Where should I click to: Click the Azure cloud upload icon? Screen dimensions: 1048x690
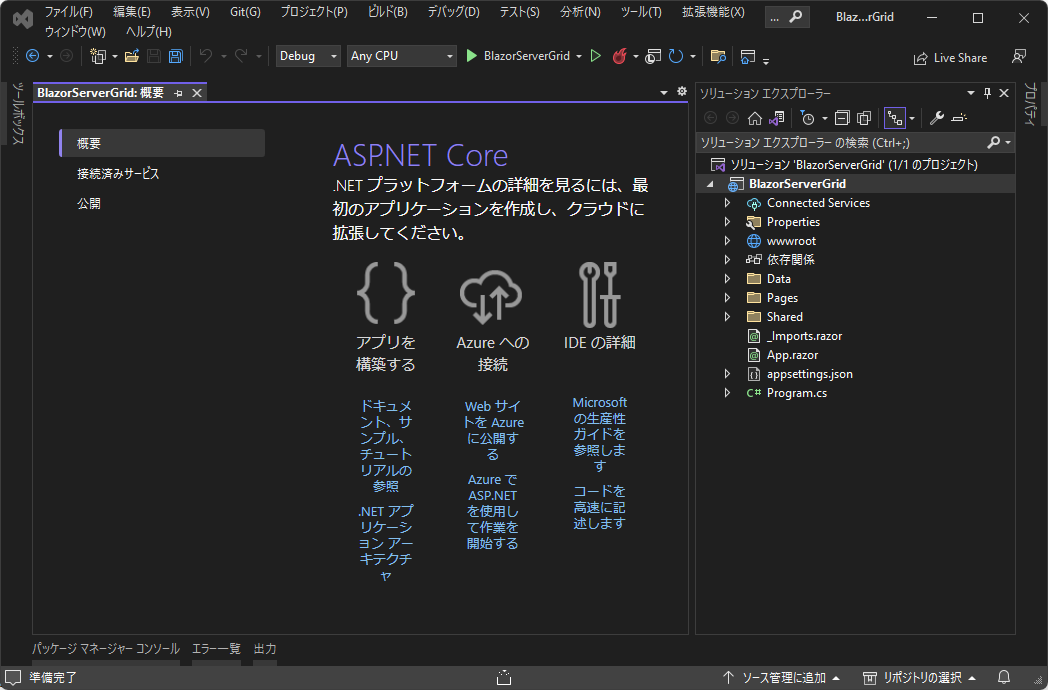coord(491,297)
